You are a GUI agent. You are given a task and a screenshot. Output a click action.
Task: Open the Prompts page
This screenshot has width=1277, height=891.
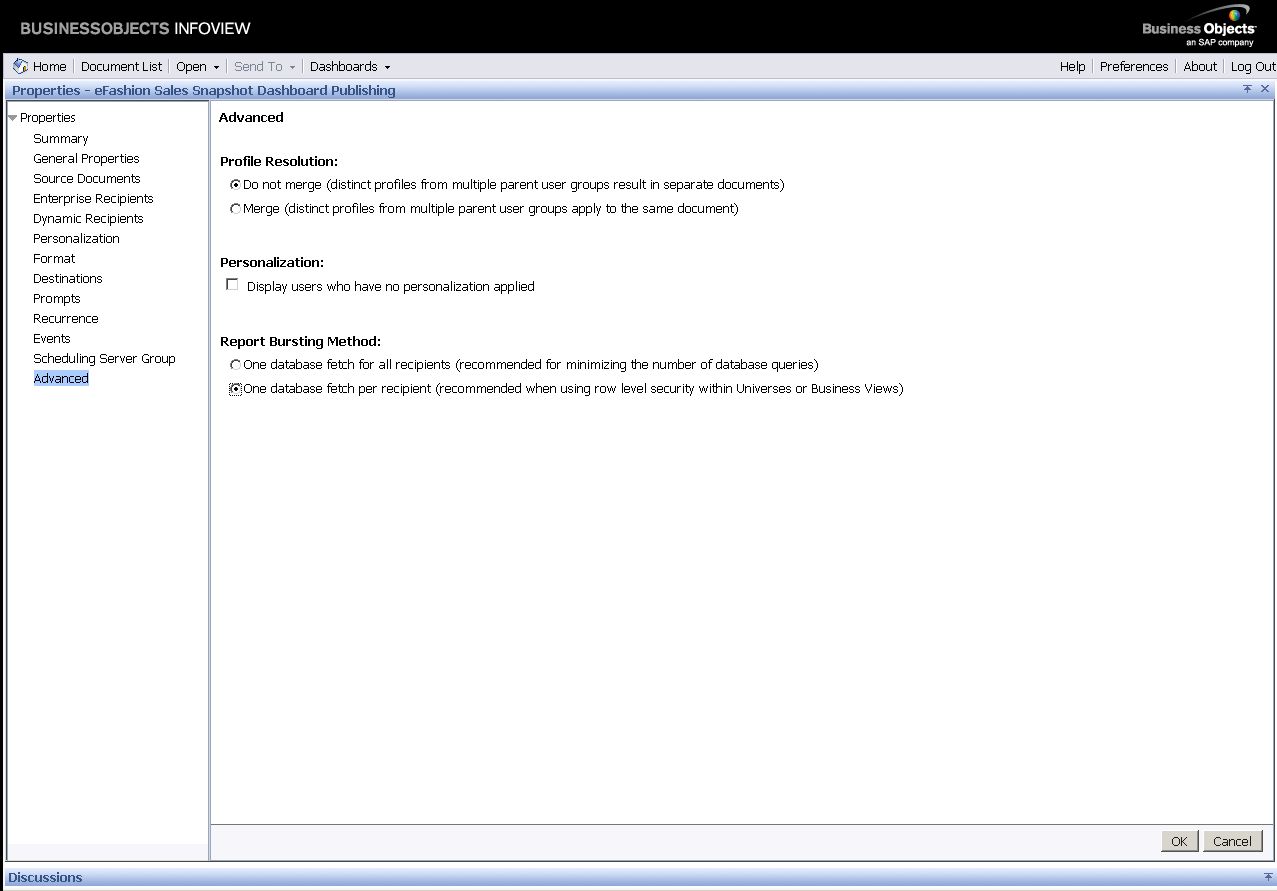[57, 299]
